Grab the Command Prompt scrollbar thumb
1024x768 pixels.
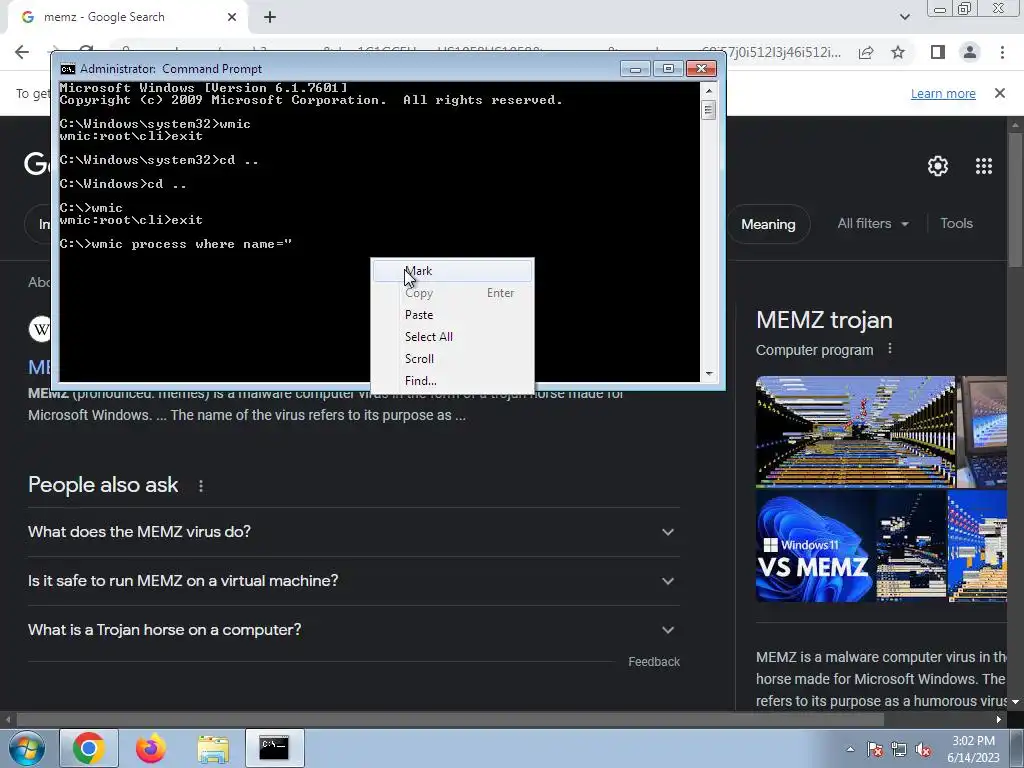[709, 110]
